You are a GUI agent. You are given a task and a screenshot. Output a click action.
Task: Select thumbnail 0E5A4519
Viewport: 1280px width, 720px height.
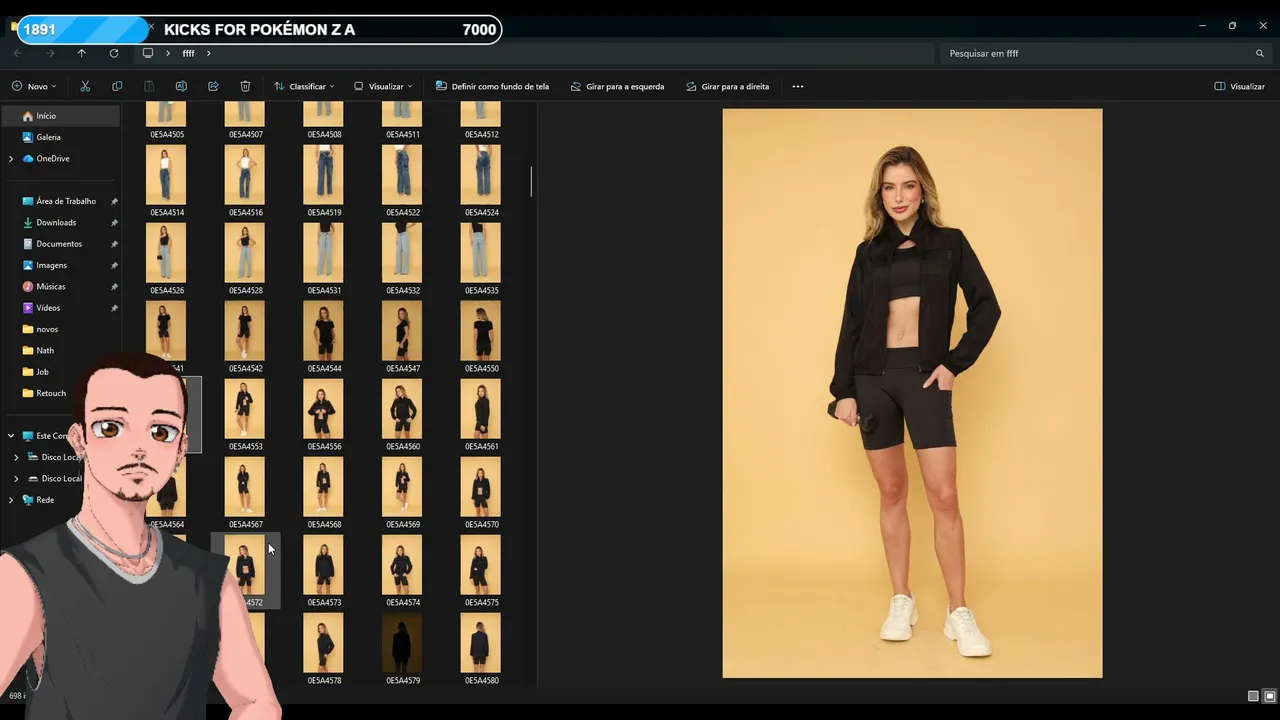[x=323, y=175]
